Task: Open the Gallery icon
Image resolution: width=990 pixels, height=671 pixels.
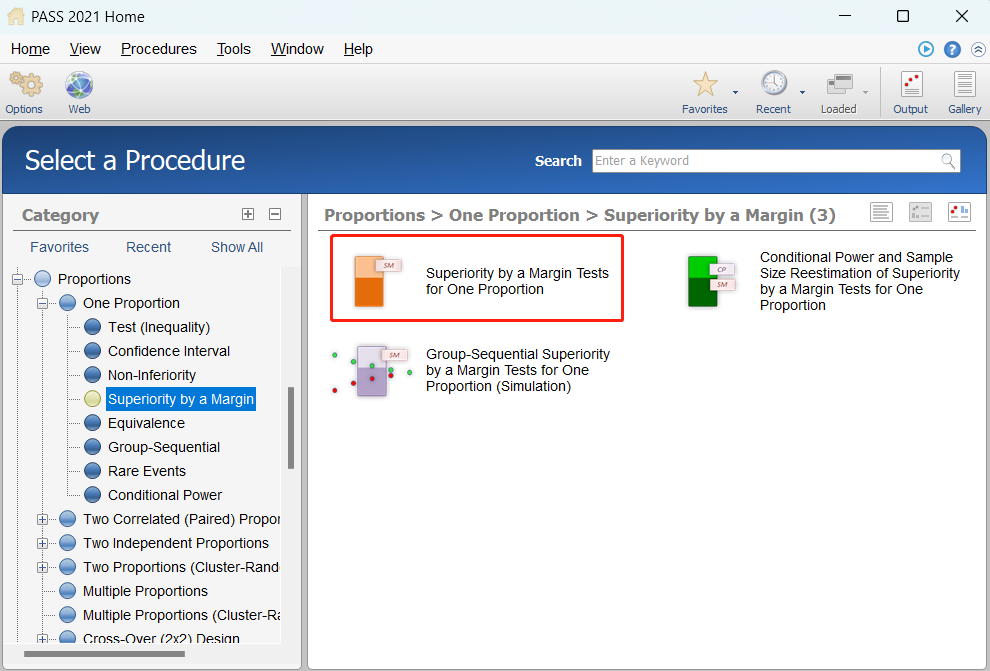Action: 964,85
